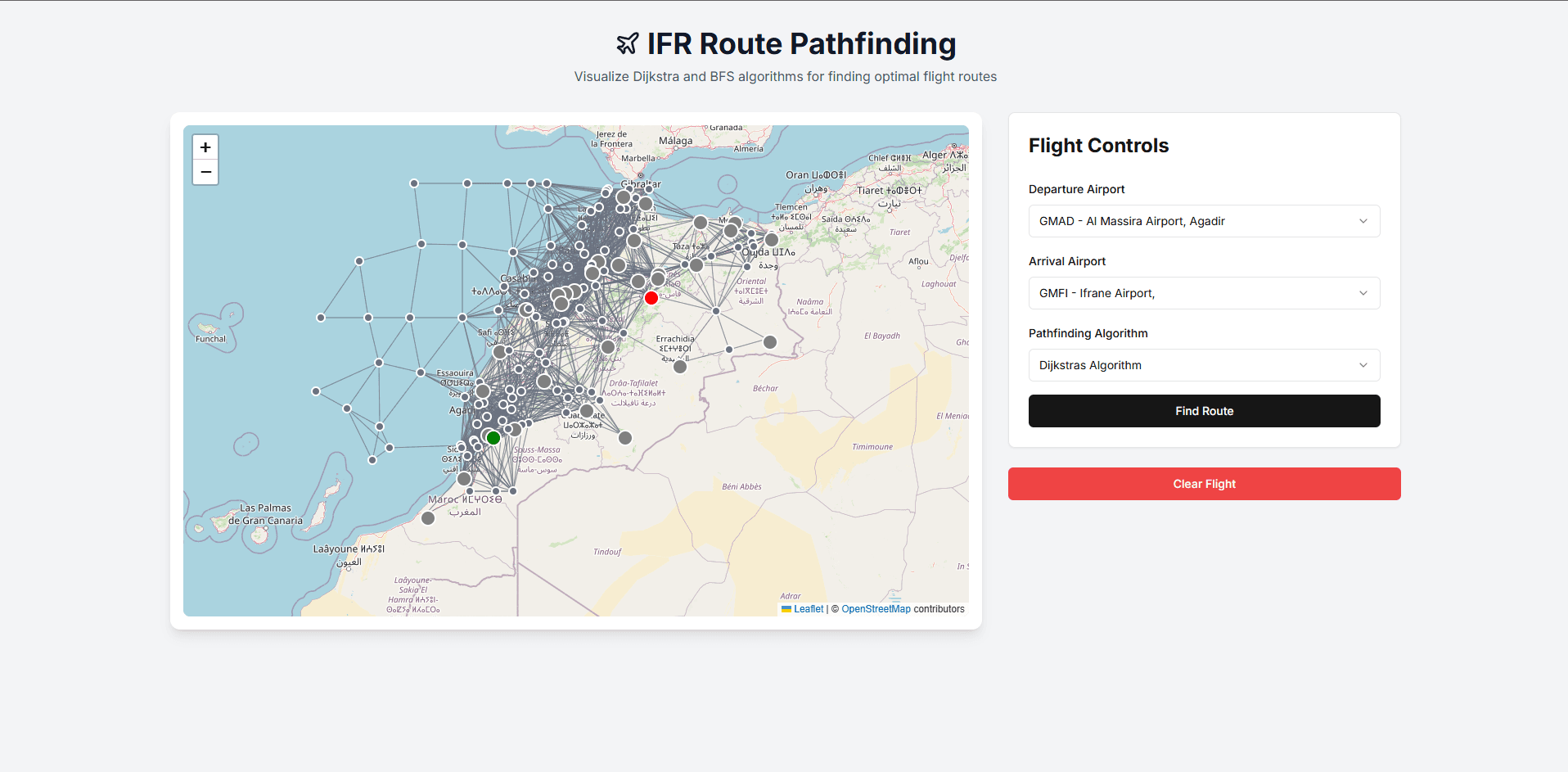
Task: Click the Arrival Airport field label
Action: coord(1066,261)
